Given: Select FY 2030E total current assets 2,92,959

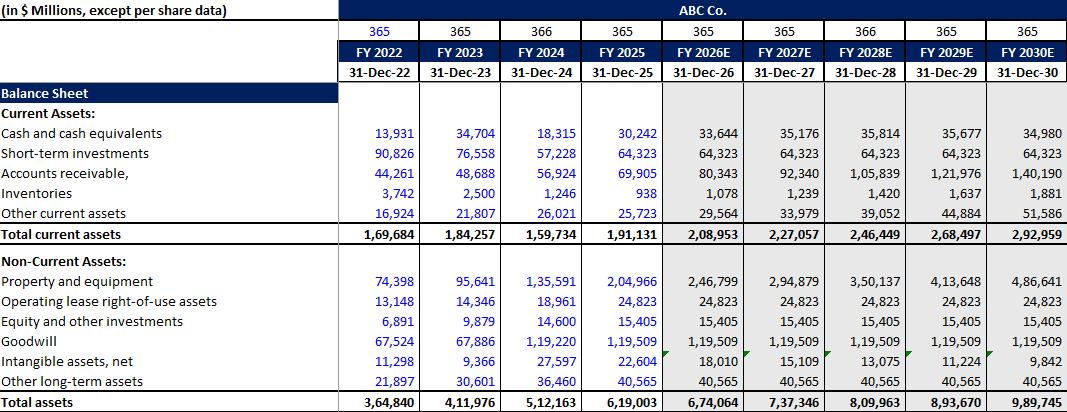Looking at the screenshot, I should [x=1037, y=234].
